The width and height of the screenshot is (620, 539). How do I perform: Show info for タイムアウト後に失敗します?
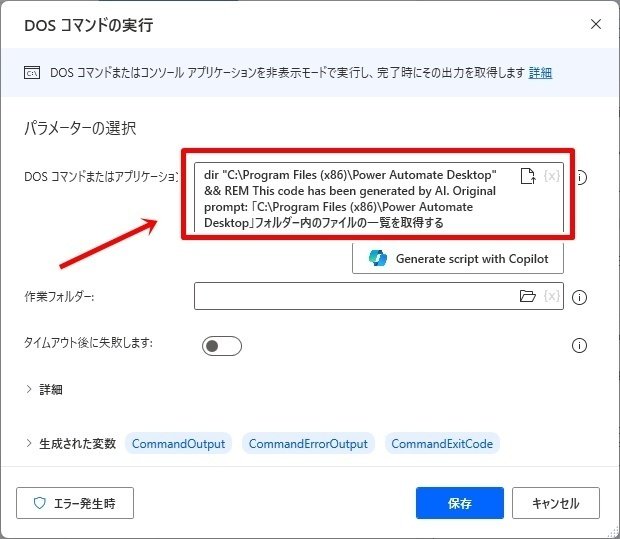tap(579, 346)
